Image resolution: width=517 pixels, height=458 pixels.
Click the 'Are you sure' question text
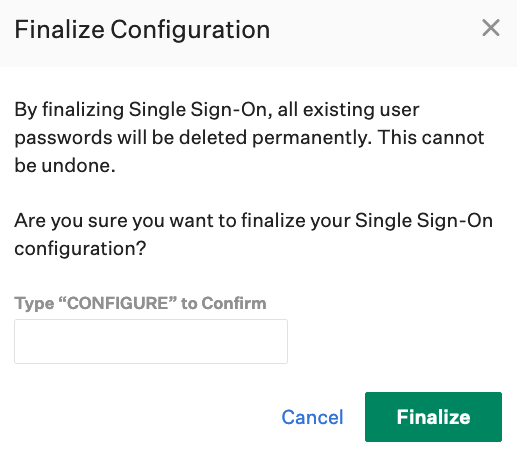tap(253, 234)
